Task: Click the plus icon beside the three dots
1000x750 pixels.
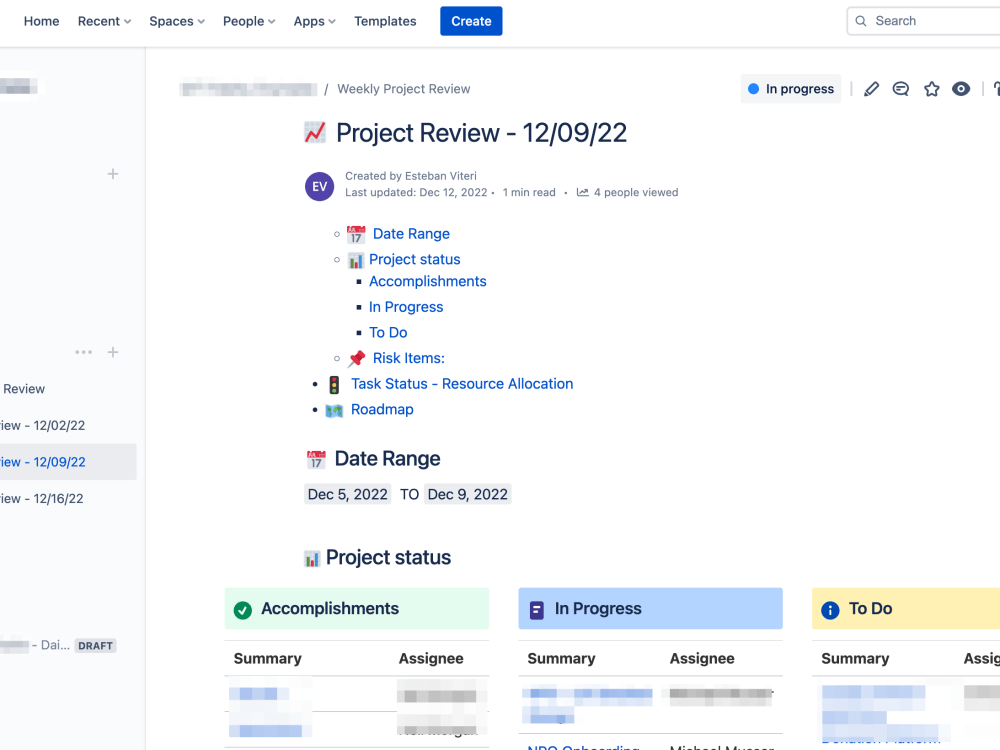Action: click(113, 352)
